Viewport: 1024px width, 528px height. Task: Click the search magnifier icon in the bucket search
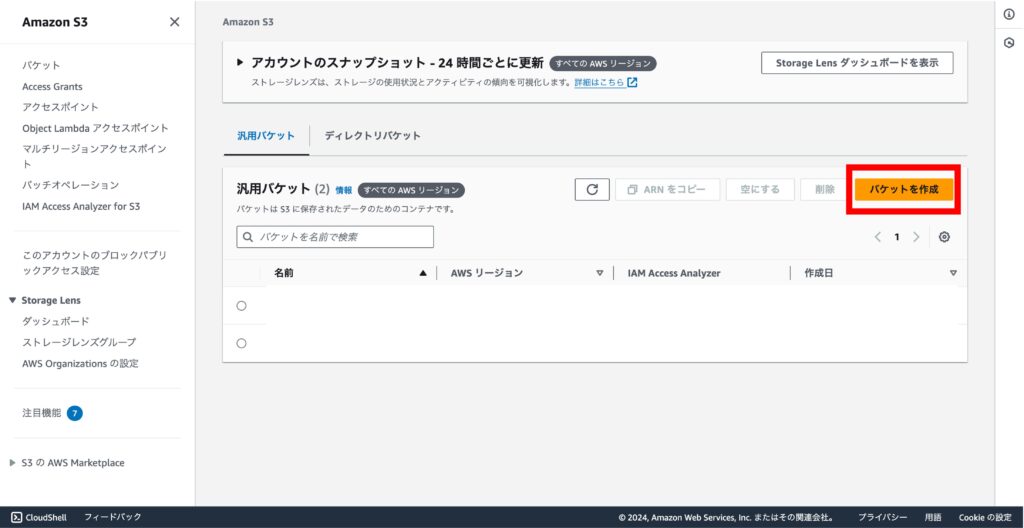[x=248, y=237]
